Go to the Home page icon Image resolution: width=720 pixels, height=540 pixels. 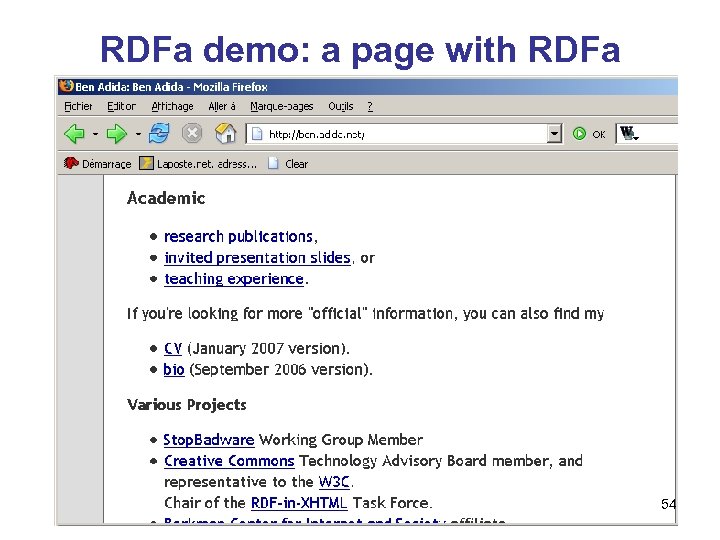(226, 134)
